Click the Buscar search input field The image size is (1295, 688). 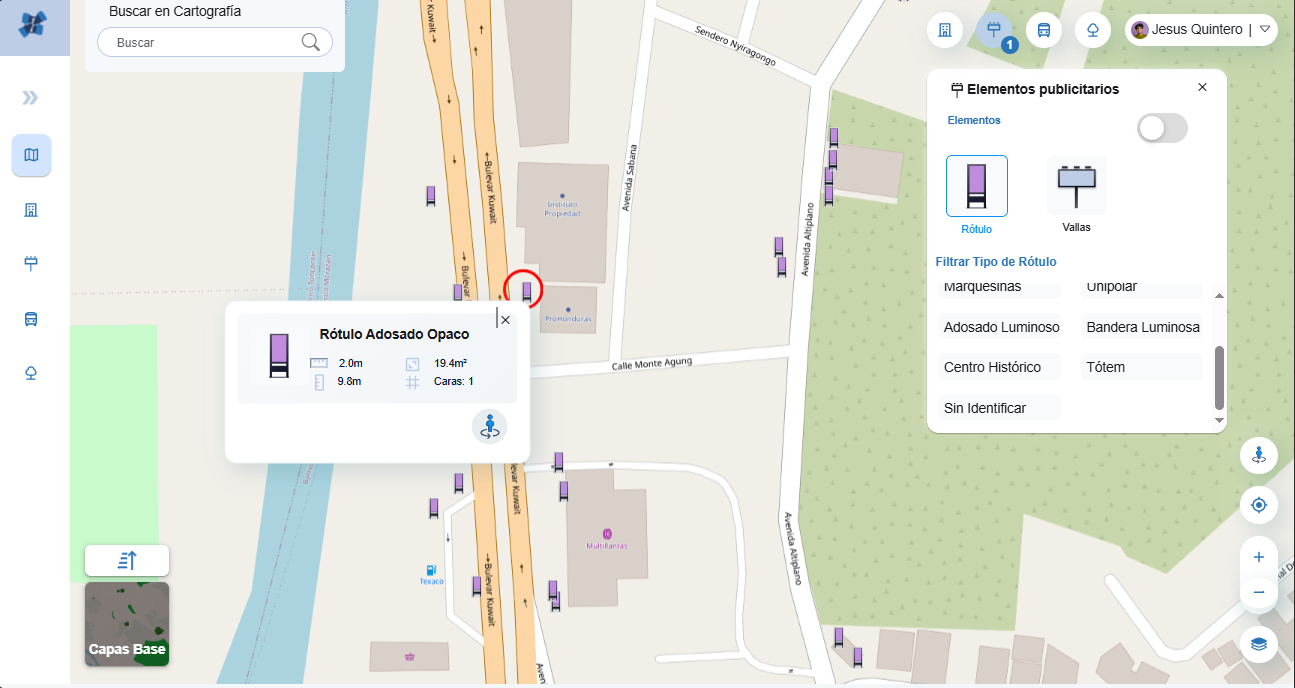click(x=205, y=43)
